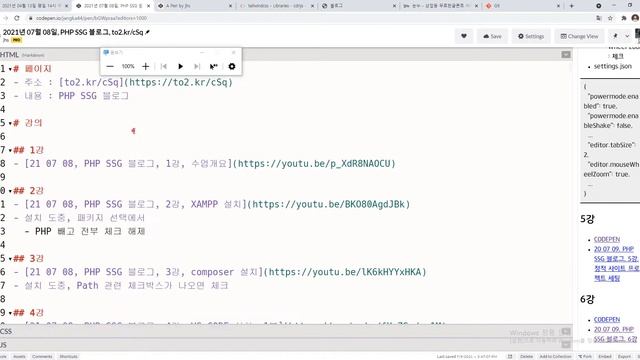Close the 'A Pen by jhs' tab
This screenshot has width=640, height=360.
(x=230, y=6)
